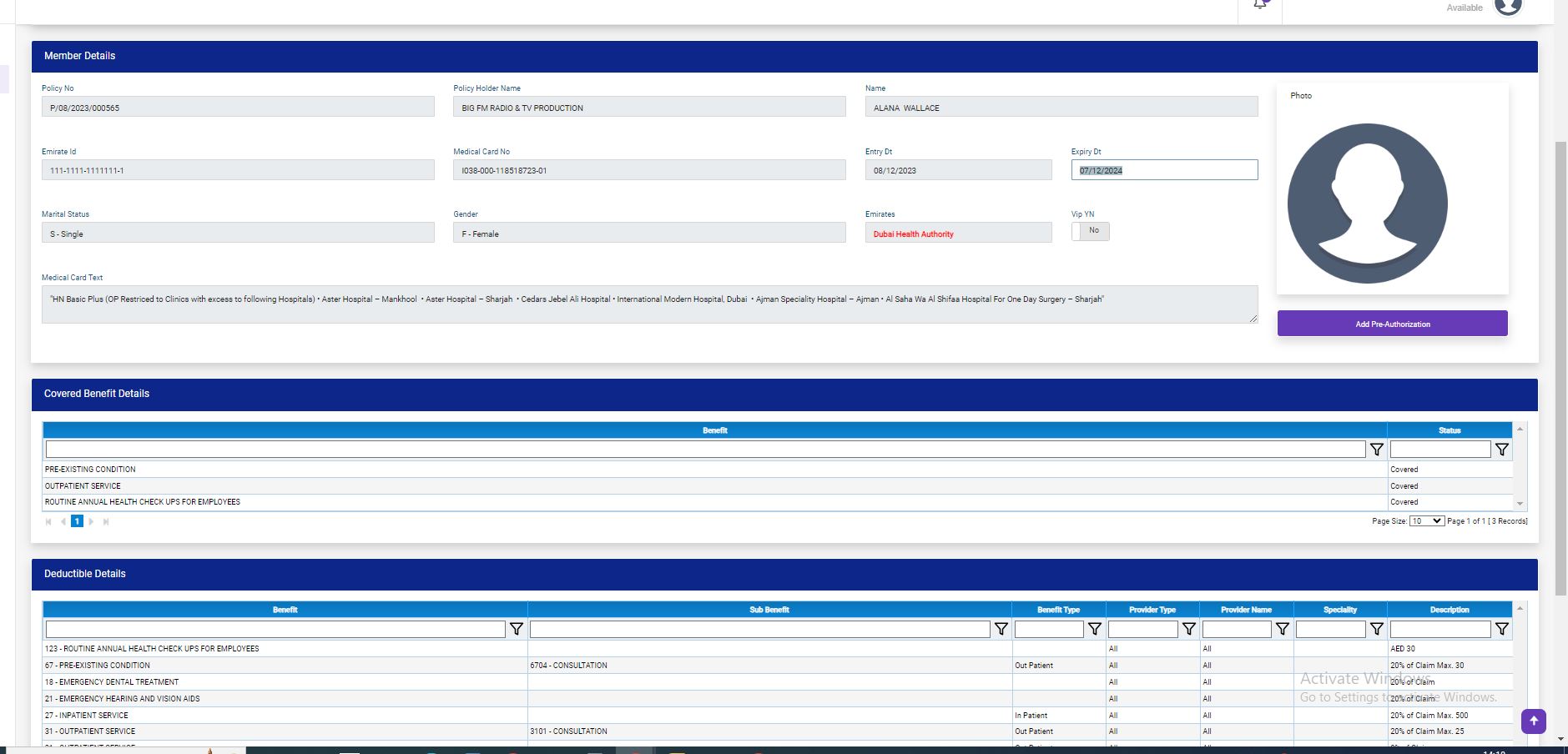
Task: Click the member photo placeholder
Action: point(1367,204)
